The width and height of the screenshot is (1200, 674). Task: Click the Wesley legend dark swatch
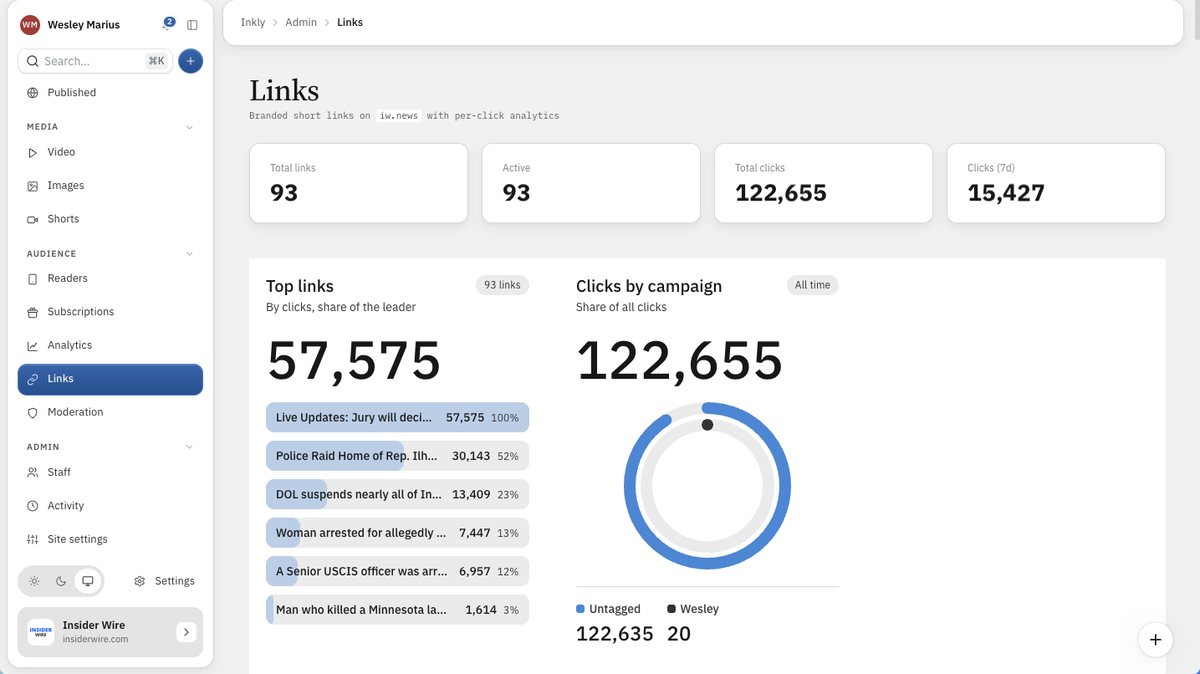(x=672, y=609)
